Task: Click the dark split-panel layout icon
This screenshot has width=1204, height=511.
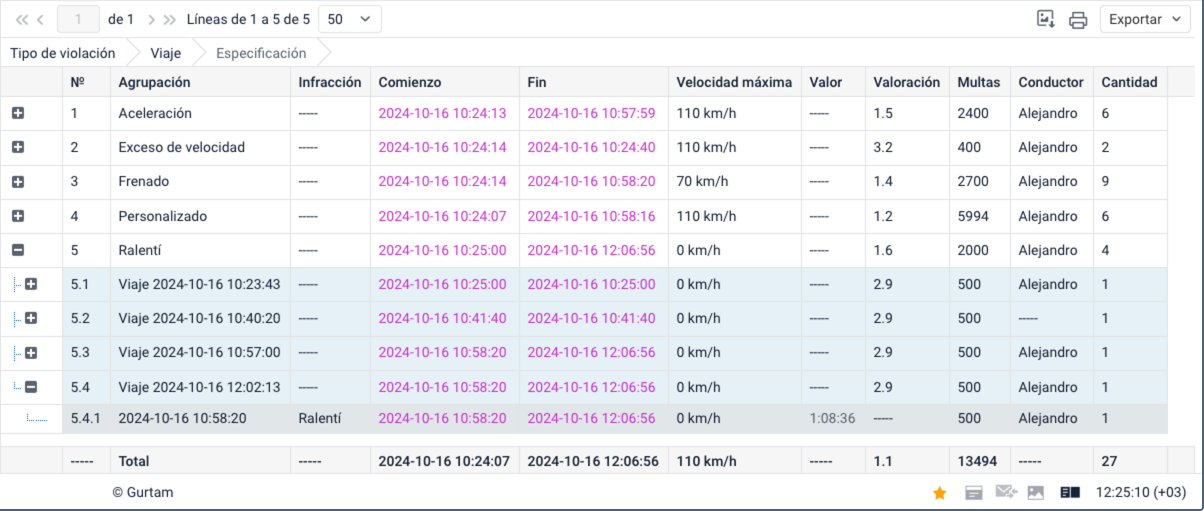Action: click(x=1070, y=492)
